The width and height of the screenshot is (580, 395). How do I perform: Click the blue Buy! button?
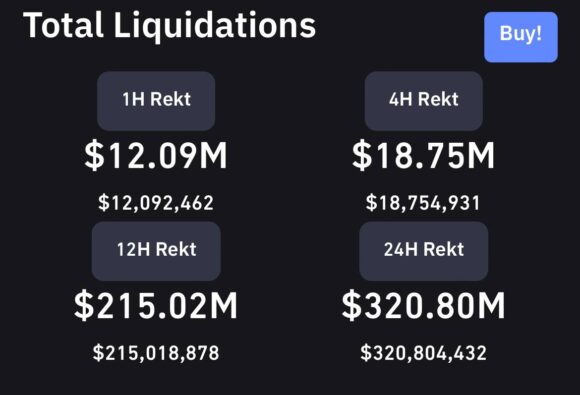pos(521,37)
